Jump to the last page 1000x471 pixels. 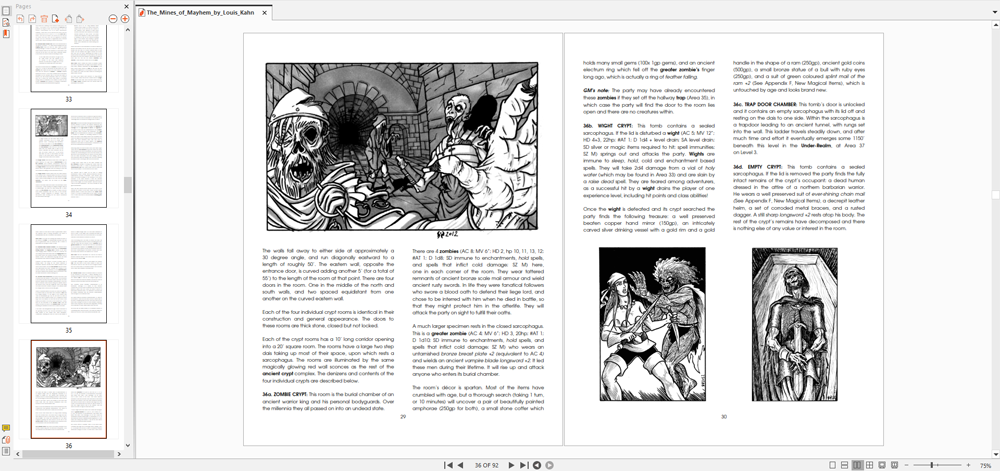[x=524, y=465]
